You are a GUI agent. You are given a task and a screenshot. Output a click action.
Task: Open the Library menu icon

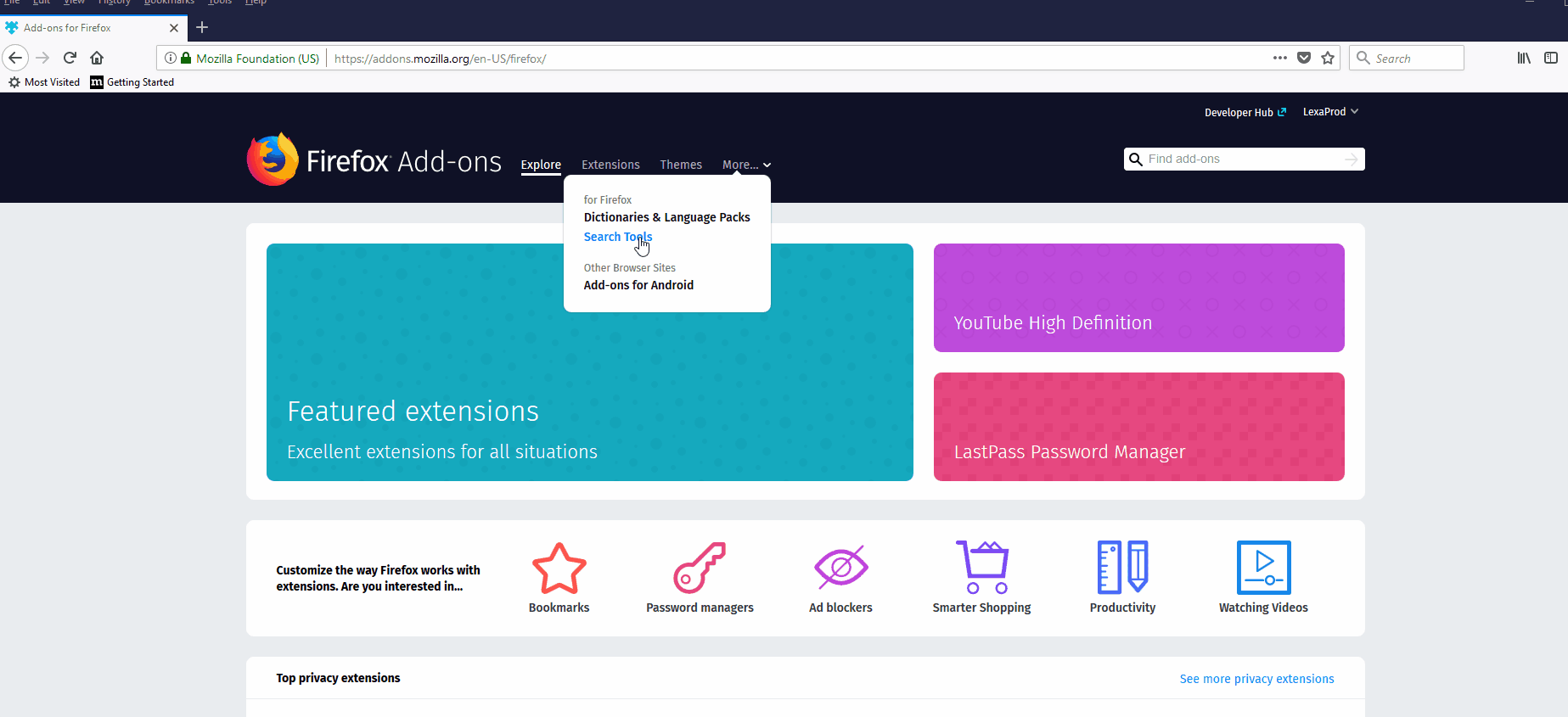(x=1524, y=58)
